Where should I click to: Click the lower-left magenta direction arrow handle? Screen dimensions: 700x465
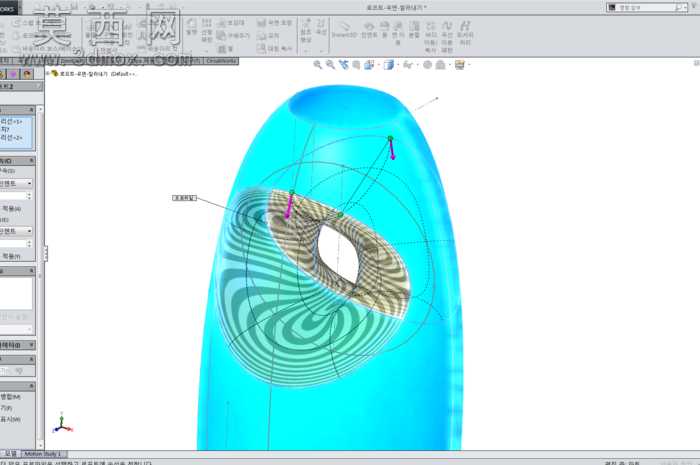(289, 207)
